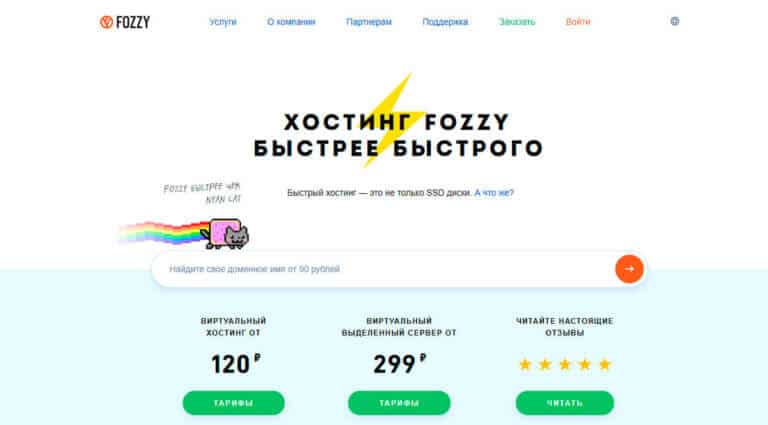The height and width of the screenshot is (425, 768).
Task: Follow the 'А что же?' link
Action: [x=494, y=193]
